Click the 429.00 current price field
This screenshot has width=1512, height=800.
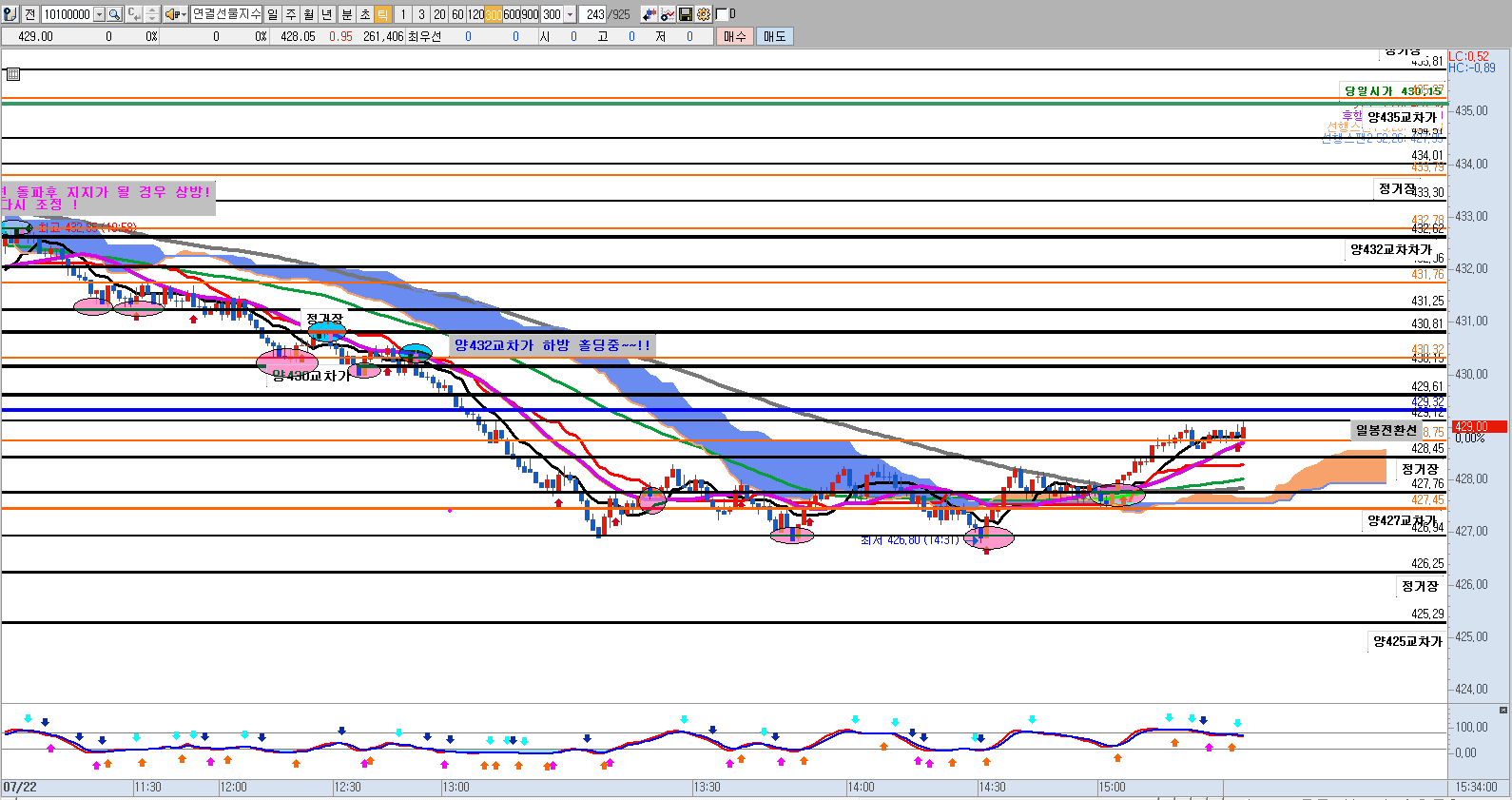[35, 36]
